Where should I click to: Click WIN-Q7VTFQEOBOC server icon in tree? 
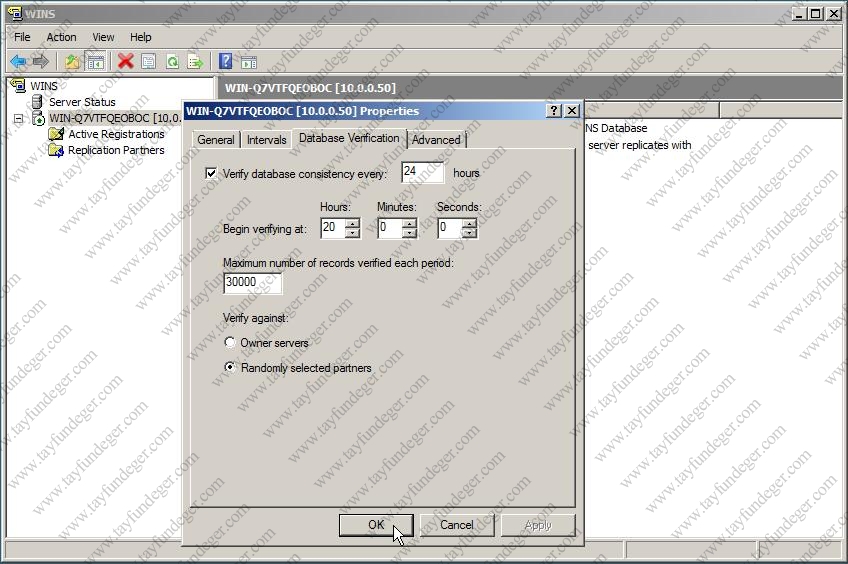tap(38, 118)
